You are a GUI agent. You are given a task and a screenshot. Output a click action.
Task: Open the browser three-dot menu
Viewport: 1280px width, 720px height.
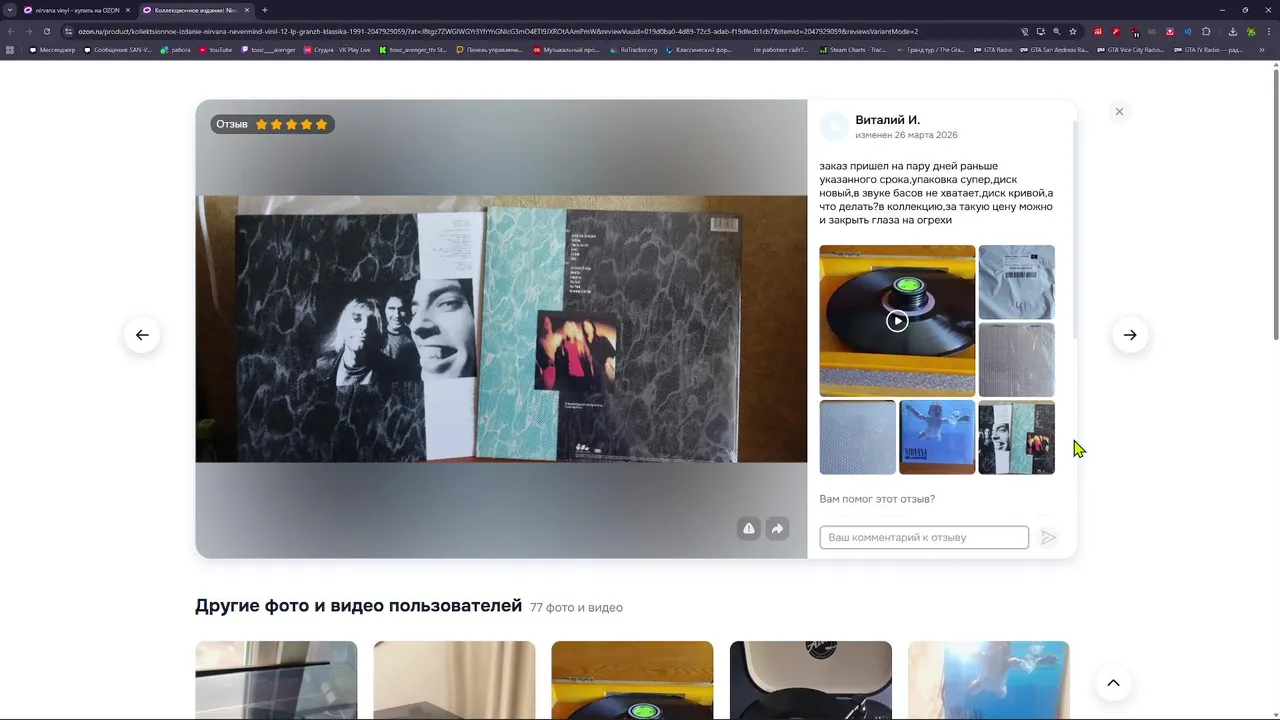tap(1269, 31)
